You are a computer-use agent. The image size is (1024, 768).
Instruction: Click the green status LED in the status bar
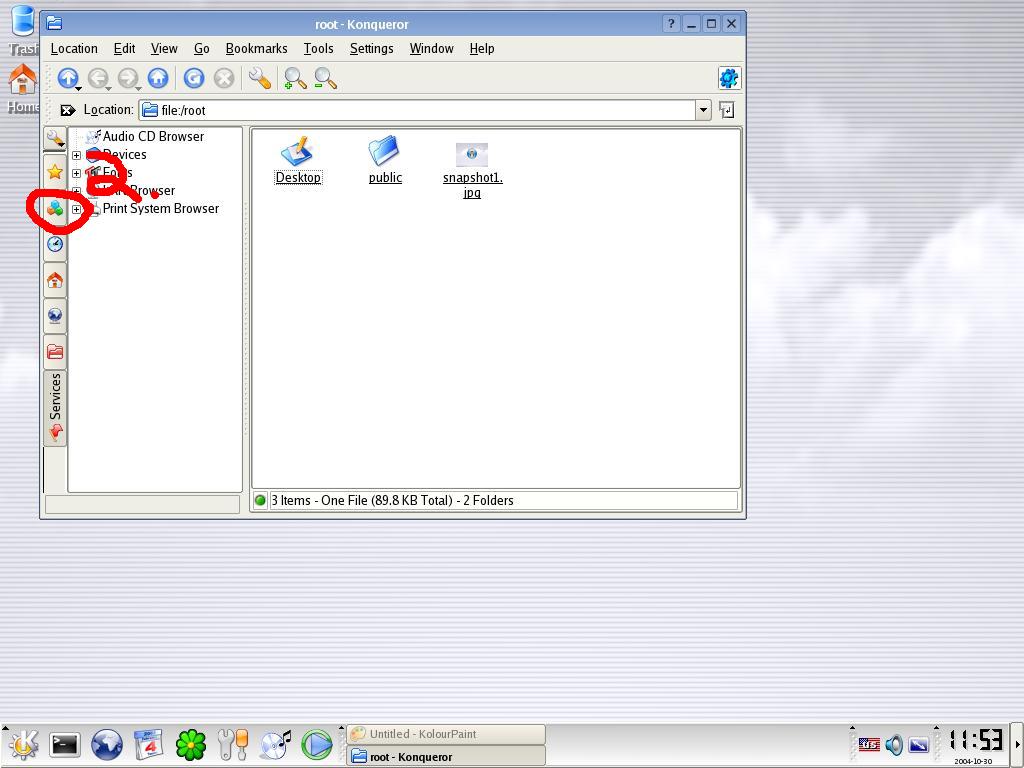(260, 501)
